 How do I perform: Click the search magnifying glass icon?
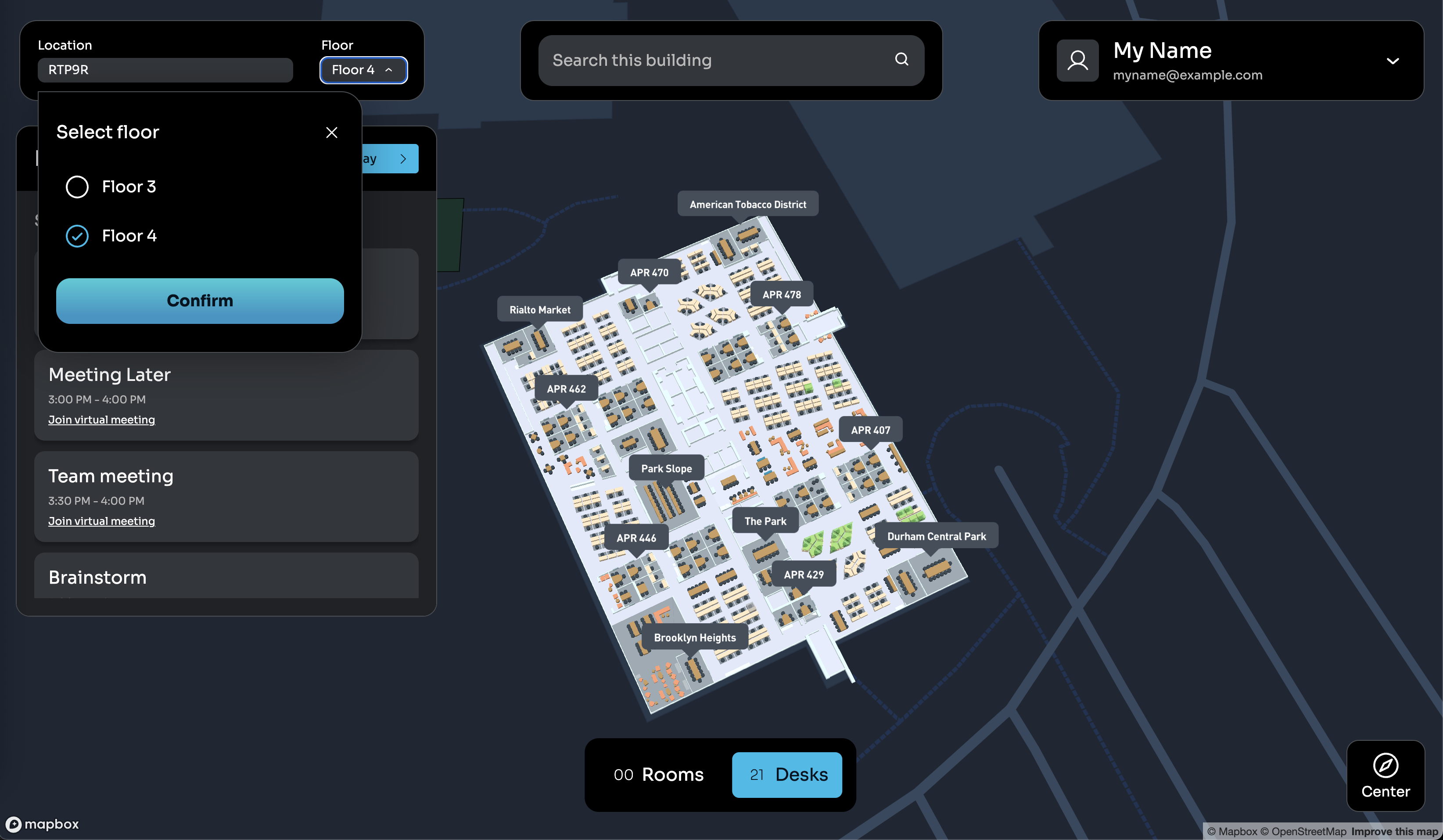coord(902,60)
